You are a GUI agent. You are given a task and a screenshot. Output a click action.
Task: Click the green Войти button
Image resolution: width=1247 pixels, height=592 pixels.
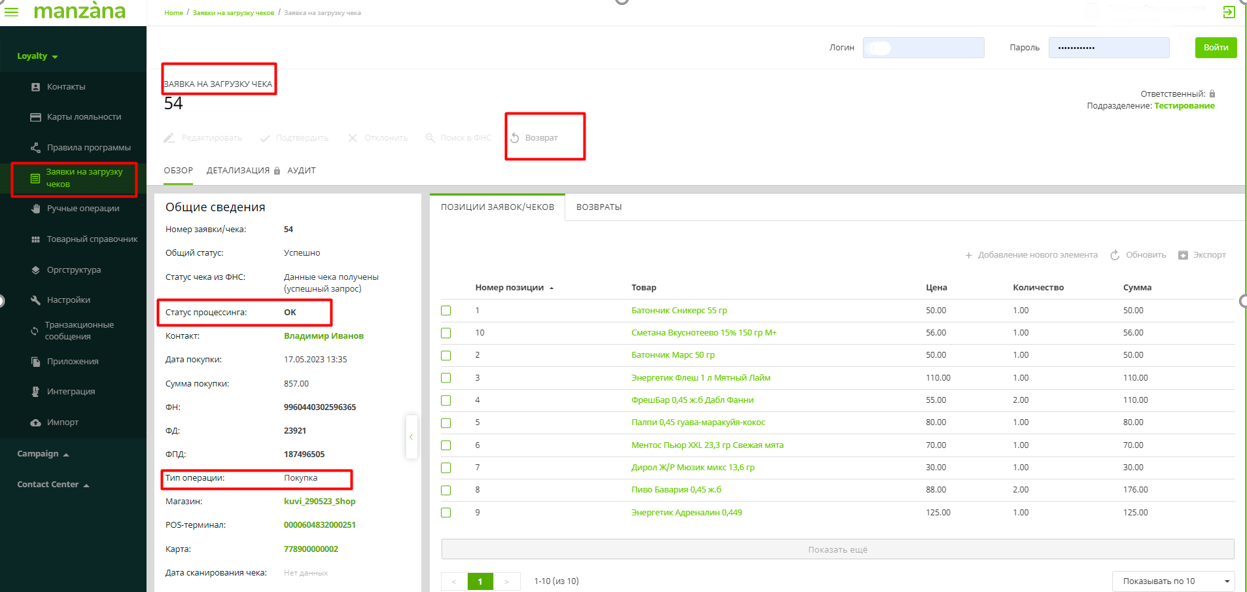point(1215,47)
